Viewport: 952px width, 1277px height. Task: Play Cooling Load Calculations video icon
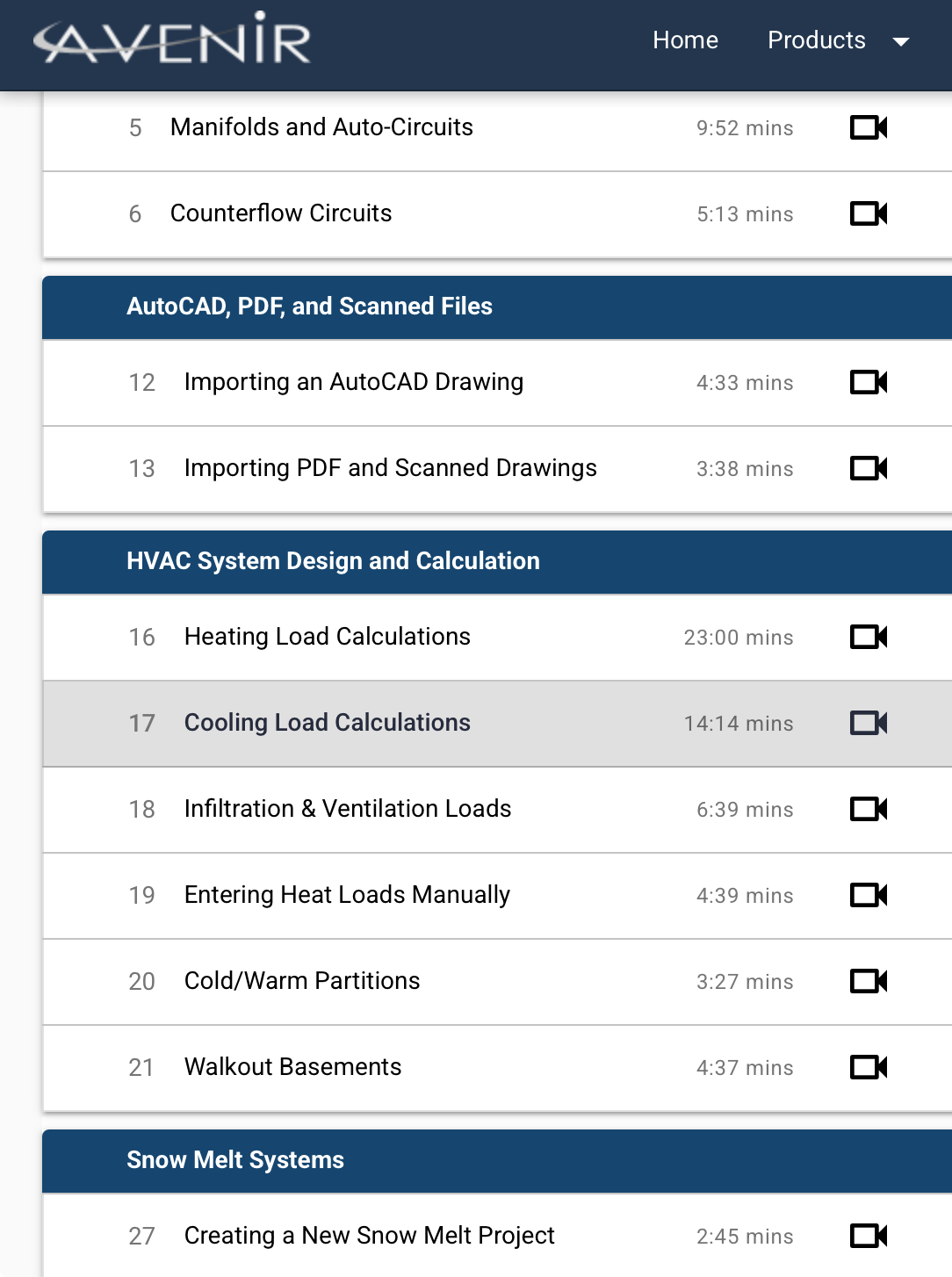pyautogui.click(x=869, y=723)
